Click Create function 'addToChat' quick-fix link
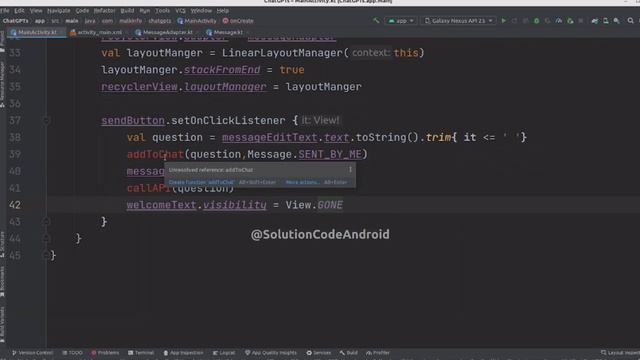The width and height of the screenshot is (640, 360). (x=201, y=182)
